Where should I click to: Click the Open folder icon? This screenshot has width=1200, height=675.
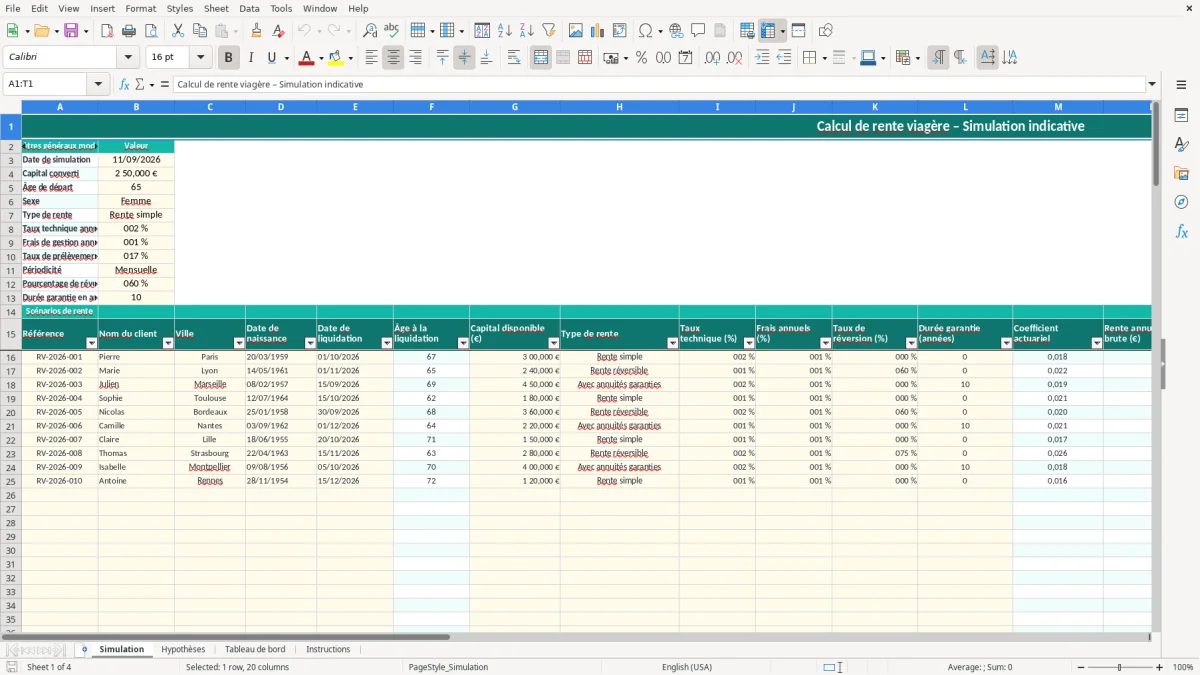tap(40, 31)
